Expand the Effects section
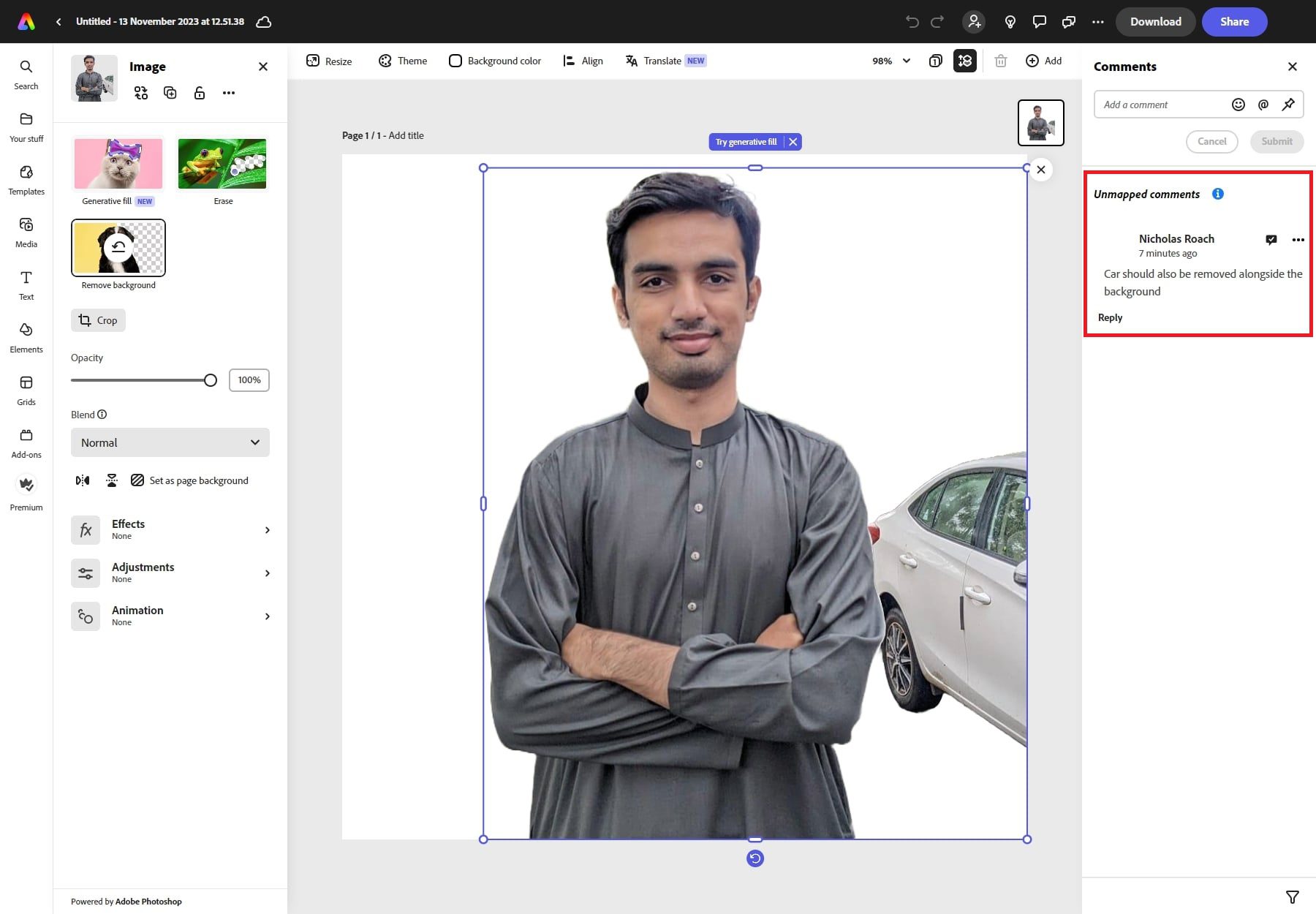Image resolution: width=1316 pixels, height=914 pixels. [x=173, y=529]
